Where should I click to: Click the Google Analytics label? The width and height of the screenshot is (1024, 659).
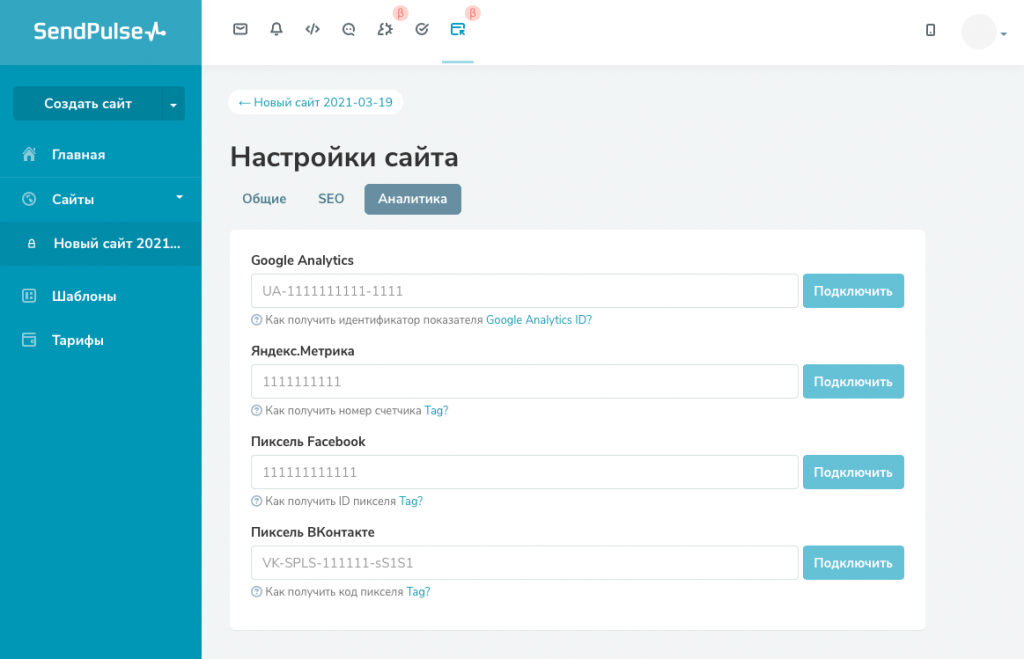click(302, 261)
